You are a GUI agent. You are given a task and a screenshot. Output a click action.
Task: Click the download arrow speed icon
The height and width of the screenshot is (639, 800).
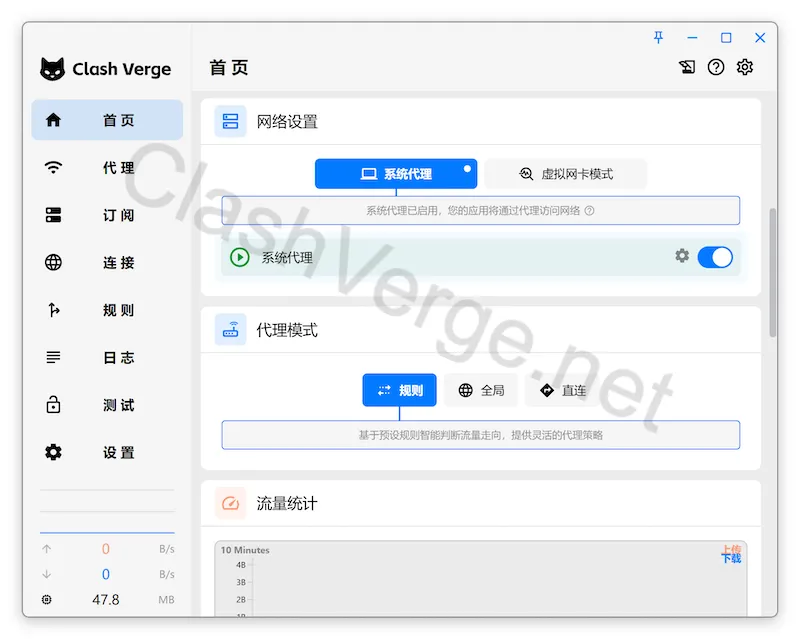[46, 574]
